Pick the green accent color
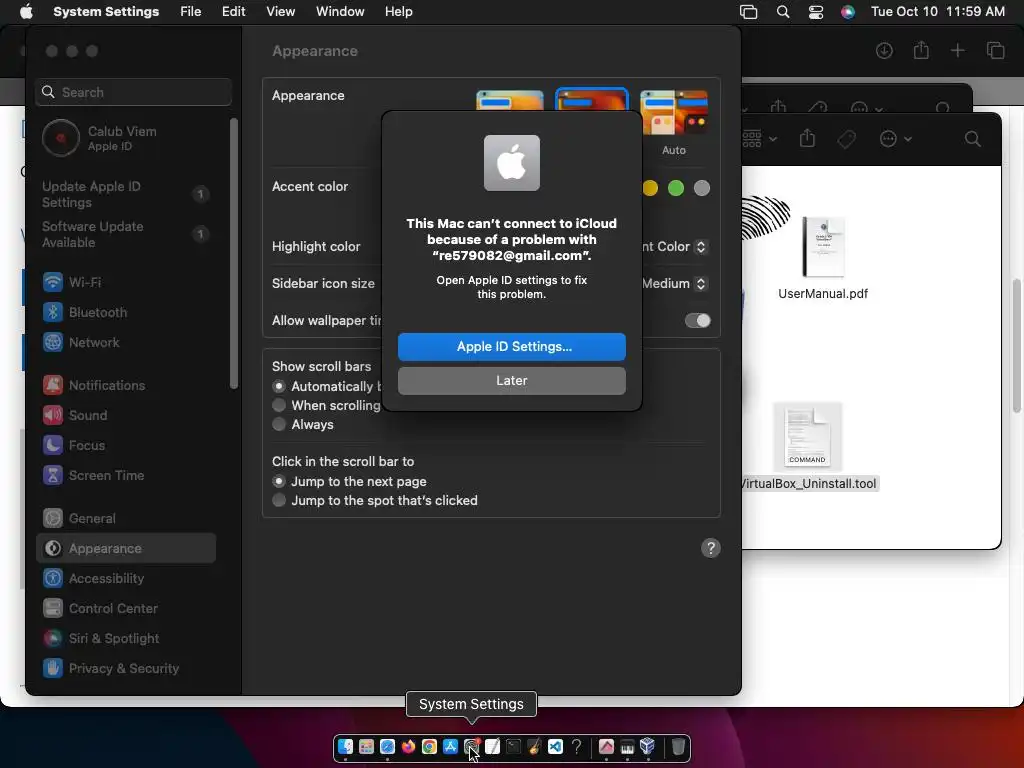Viewport: 1024px width, 768px height. coord(676,188)
